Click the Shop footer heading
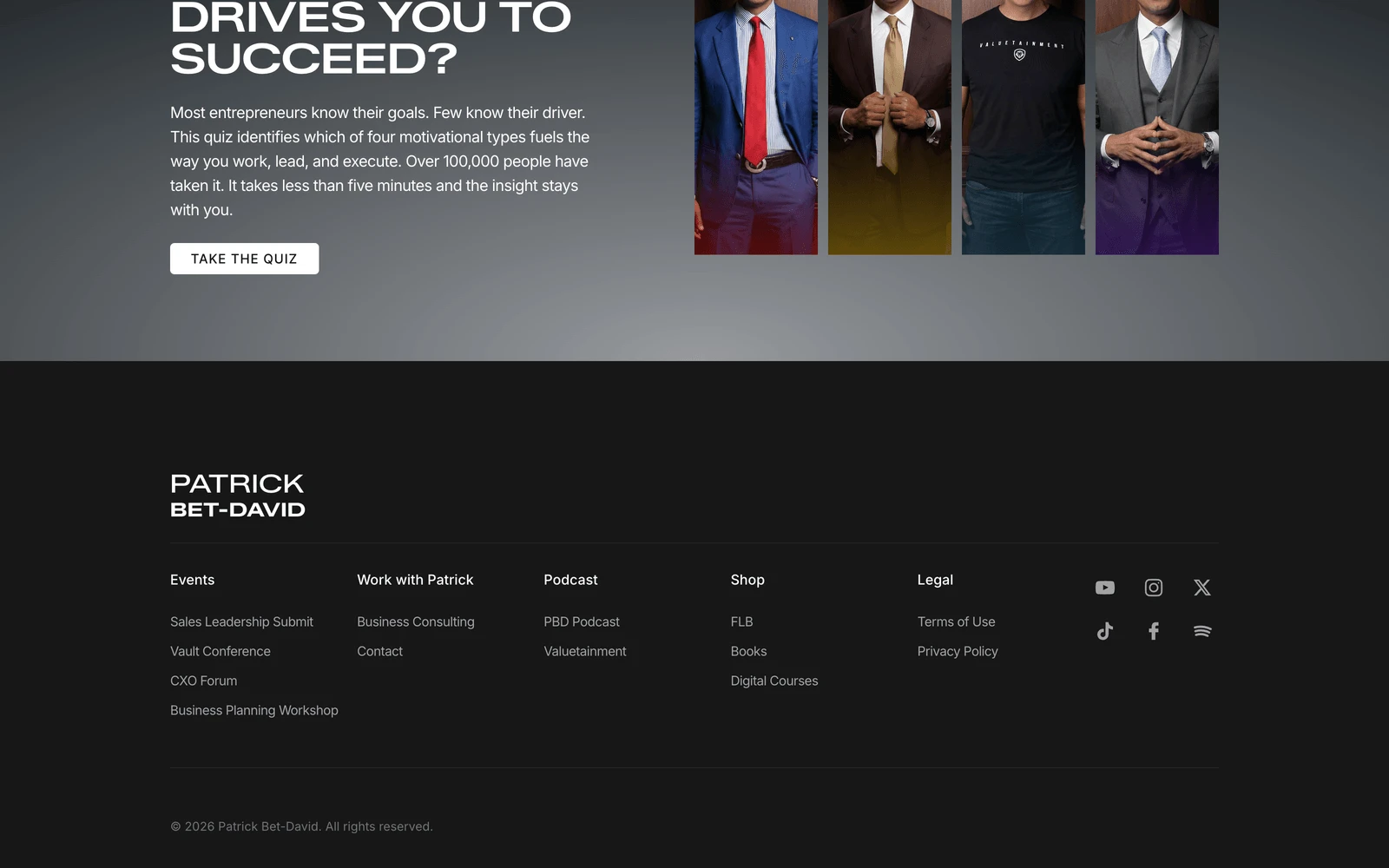The image size is (1389, 868). tap(747, 580)
